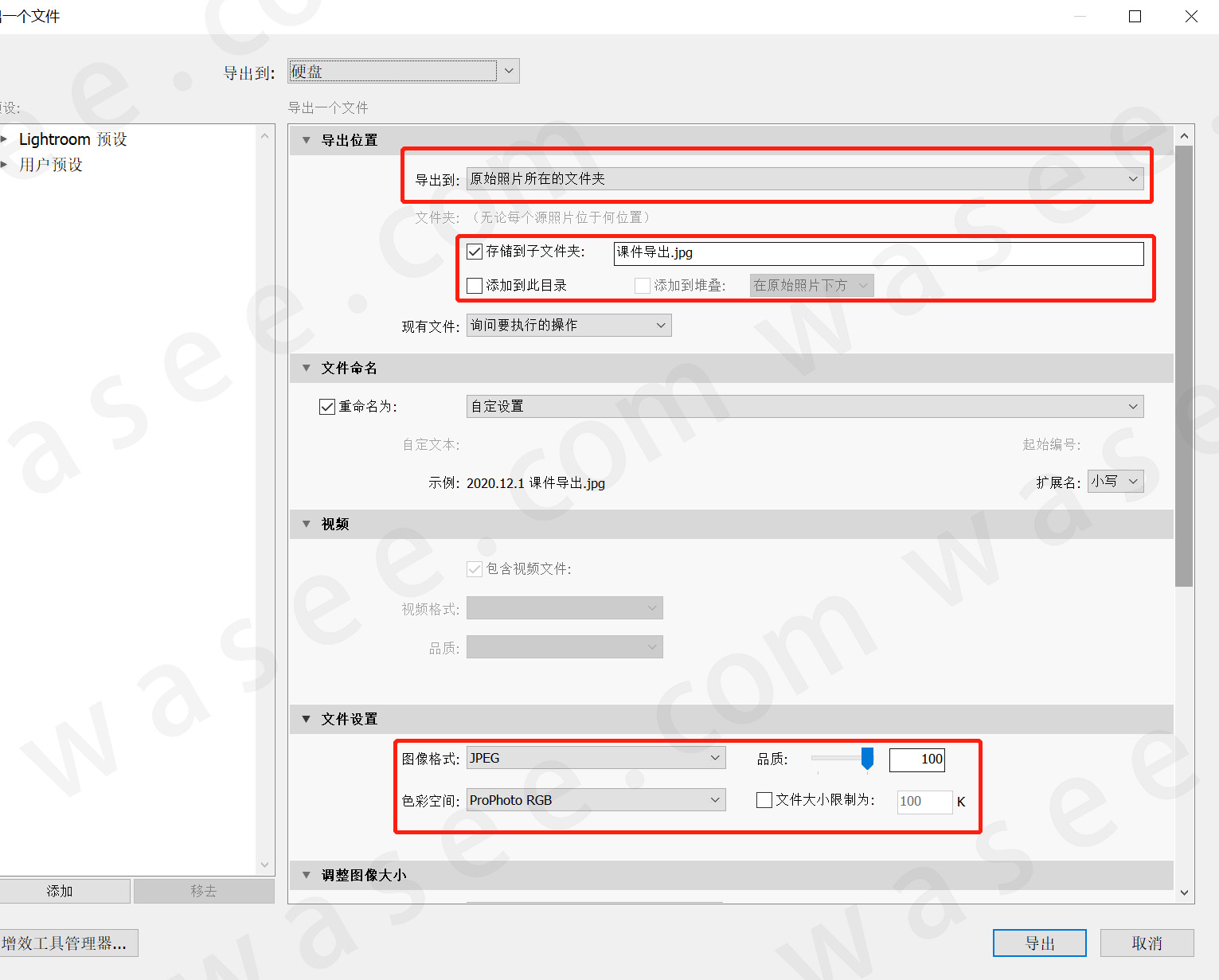Click the subfolder name field 课件导出.jpg
The width and height of the screenshot is (1219, 980).
click(x=879, y=253)
